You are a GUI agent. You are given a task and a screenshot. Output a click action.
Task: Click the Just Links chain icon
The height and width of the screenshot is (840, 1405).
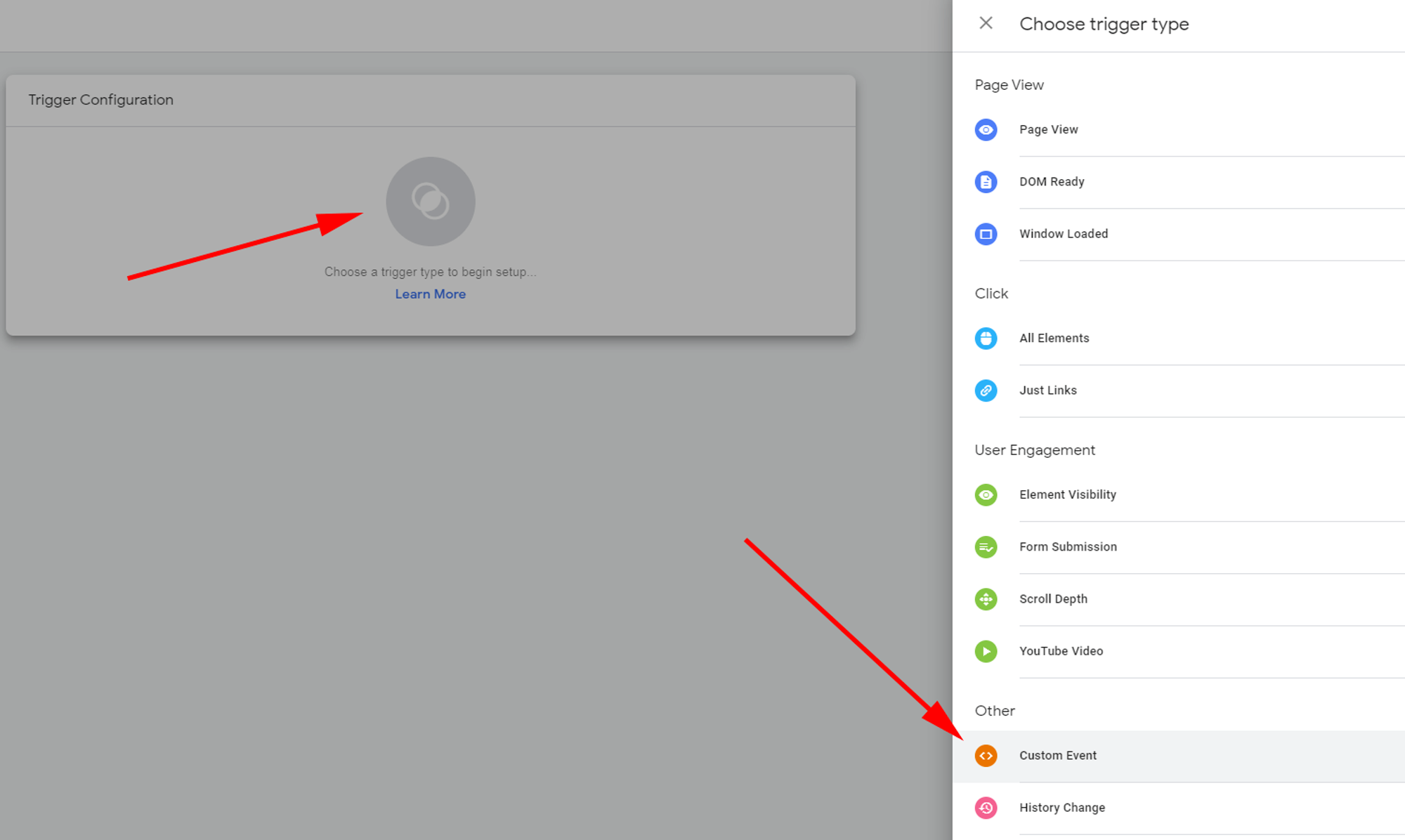pyautogui.click(x=986, y=391)
